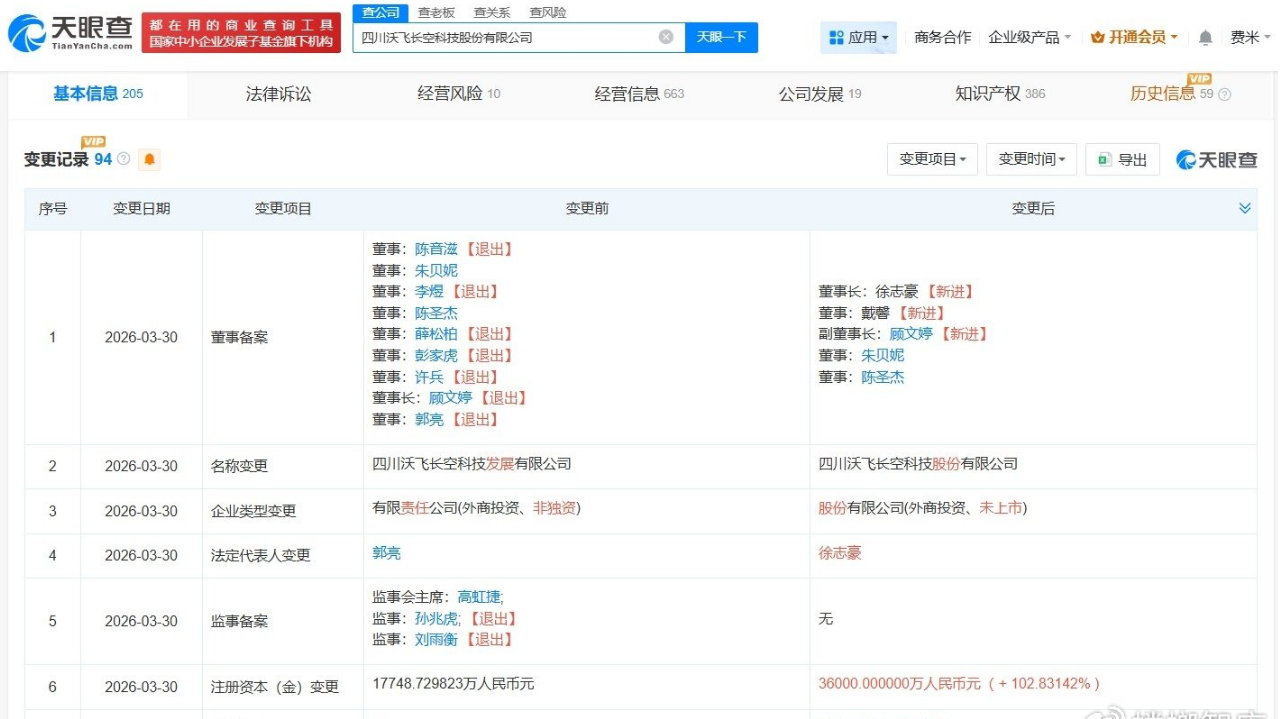Open 顾文婷 link in 变更前 column
Image resolution: width=1280 pixels, height=719 pixels.
click(x=449, y=398)
